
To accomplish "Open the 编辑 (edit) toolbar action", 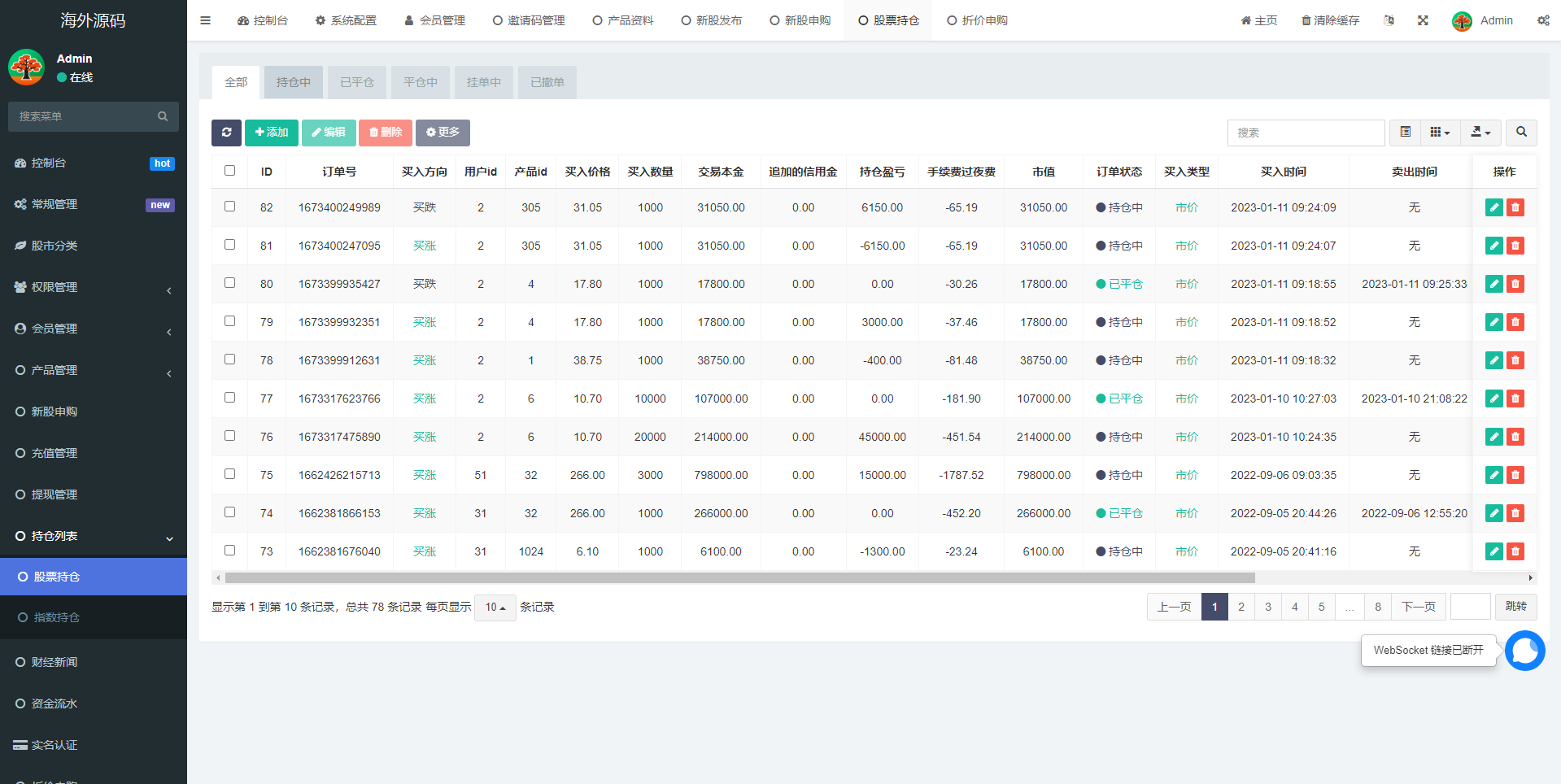I will (329, 132).
